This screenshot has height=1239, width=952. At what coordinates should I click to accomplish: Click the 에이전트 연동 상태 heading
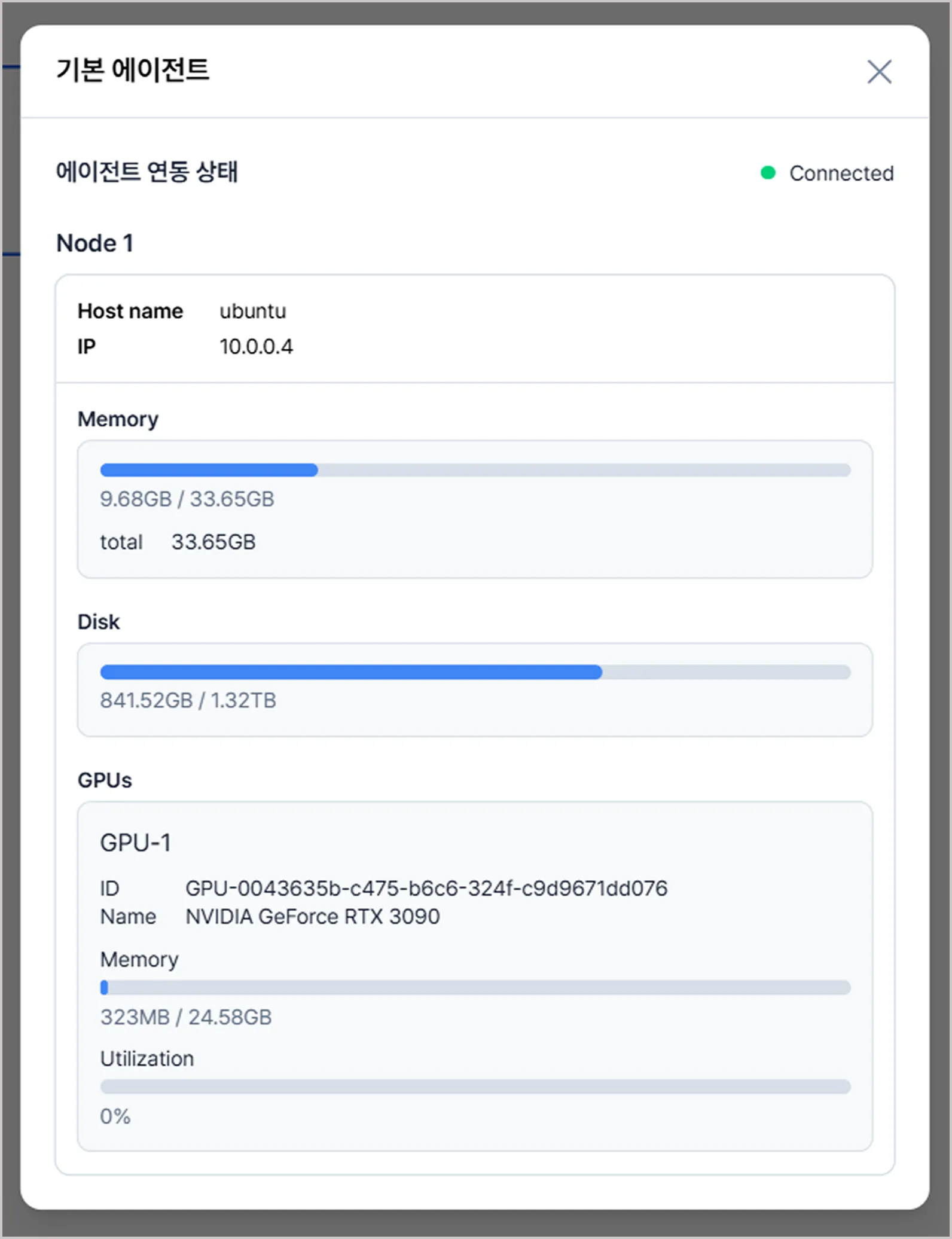(147, 172)
